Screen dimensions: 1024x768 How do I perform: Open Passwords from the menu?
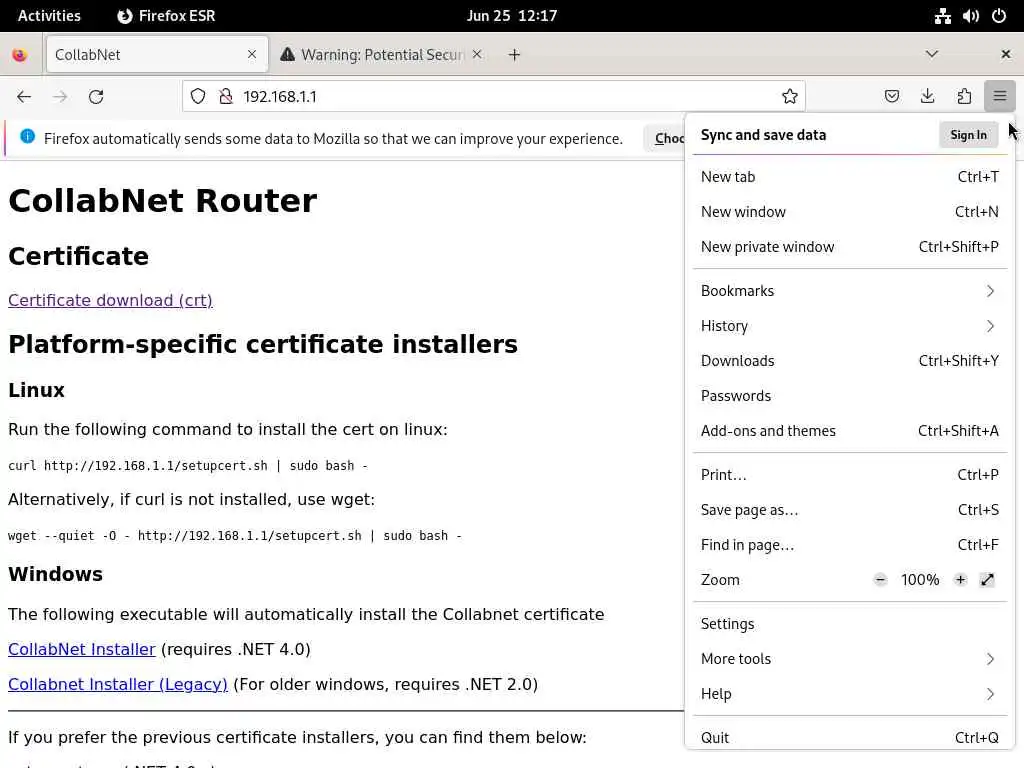tap(850, 396)
